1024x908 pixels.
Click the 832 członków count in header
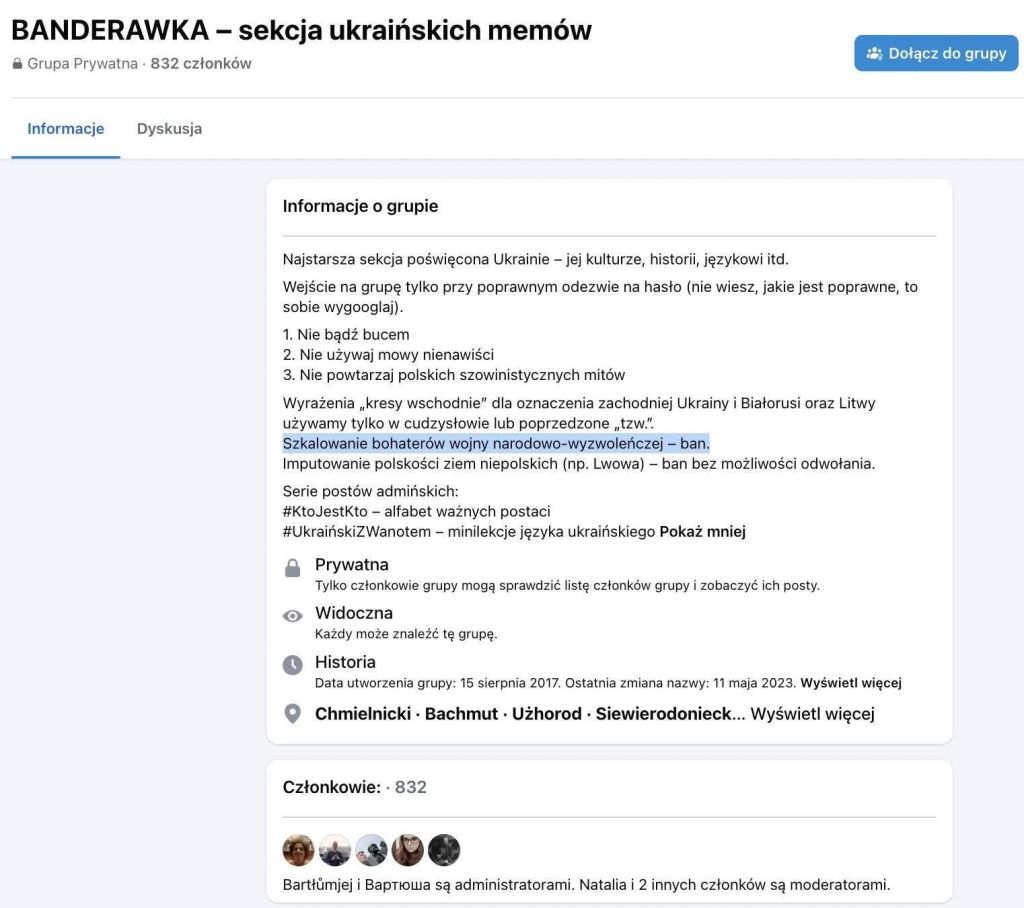coord(201,64)
